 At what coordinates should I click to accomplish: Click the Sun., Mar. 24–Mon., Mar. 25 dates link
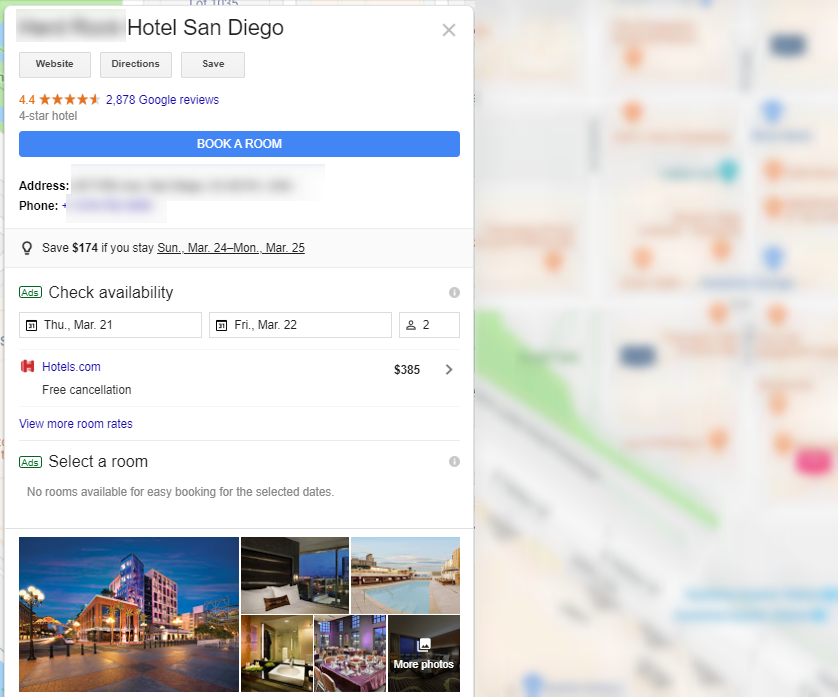231,248
